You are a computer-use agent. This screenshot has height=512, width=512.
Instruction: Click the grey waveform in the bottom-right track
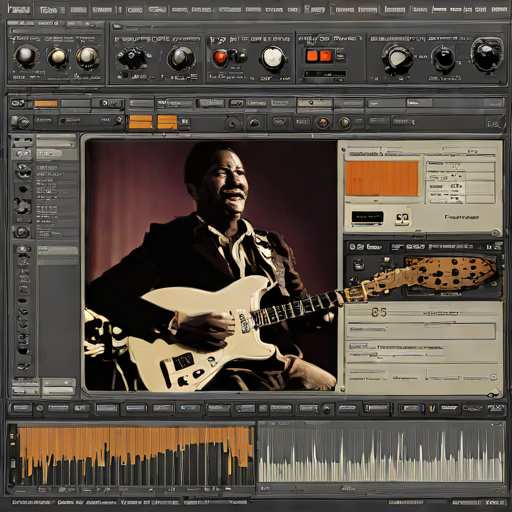(380, 455)
